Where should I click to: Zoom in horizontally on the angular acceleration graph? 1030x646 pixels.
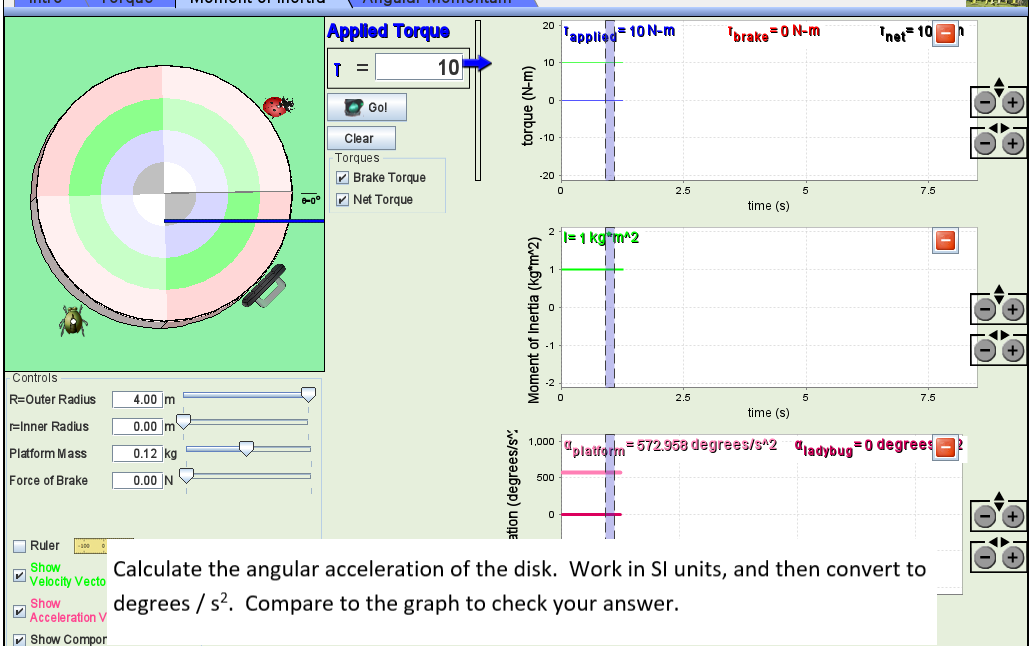[1012, 557]
